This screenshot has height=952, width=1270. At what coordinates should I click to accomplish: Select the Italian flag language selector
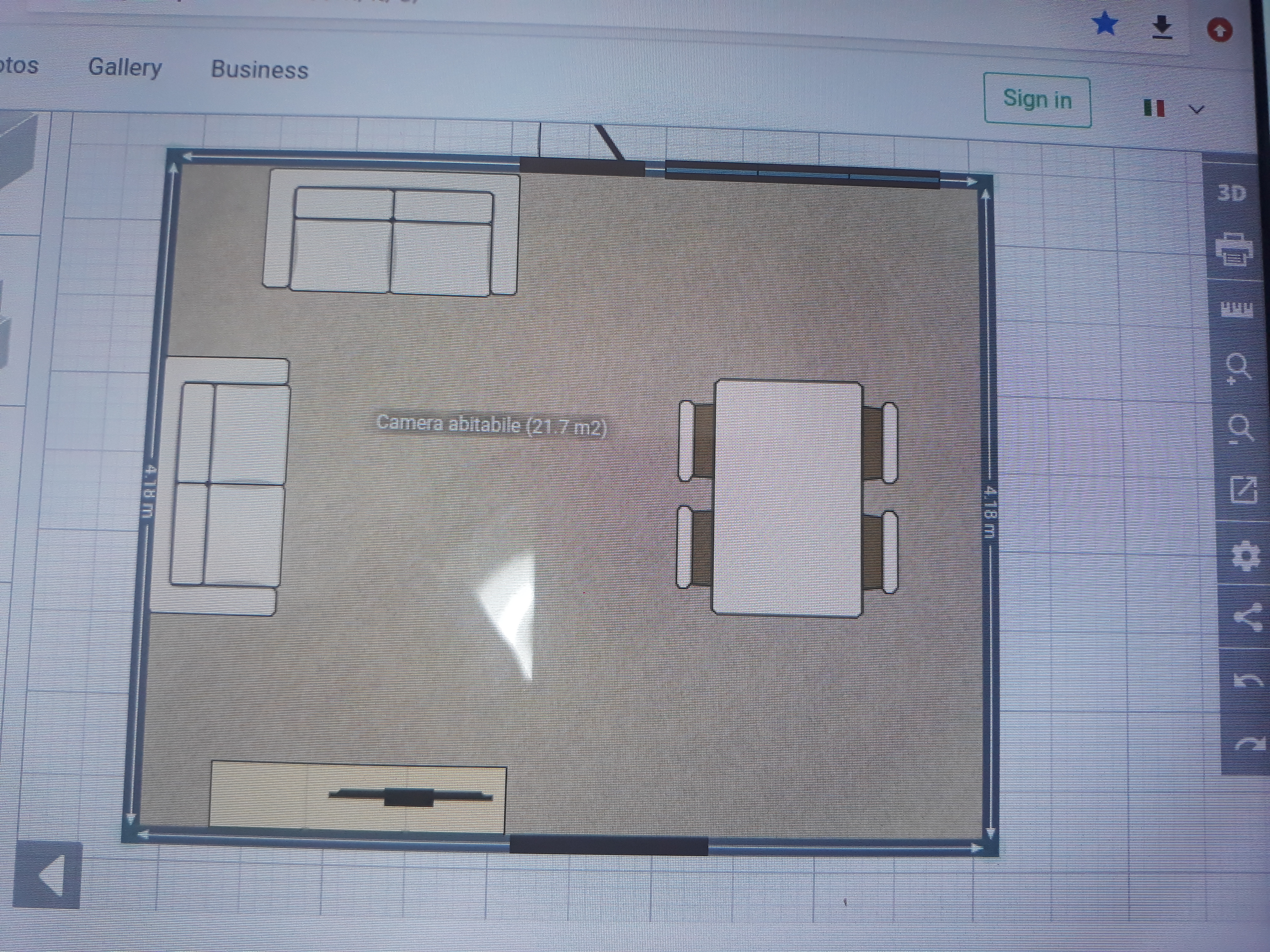(x=1154, y=107)
